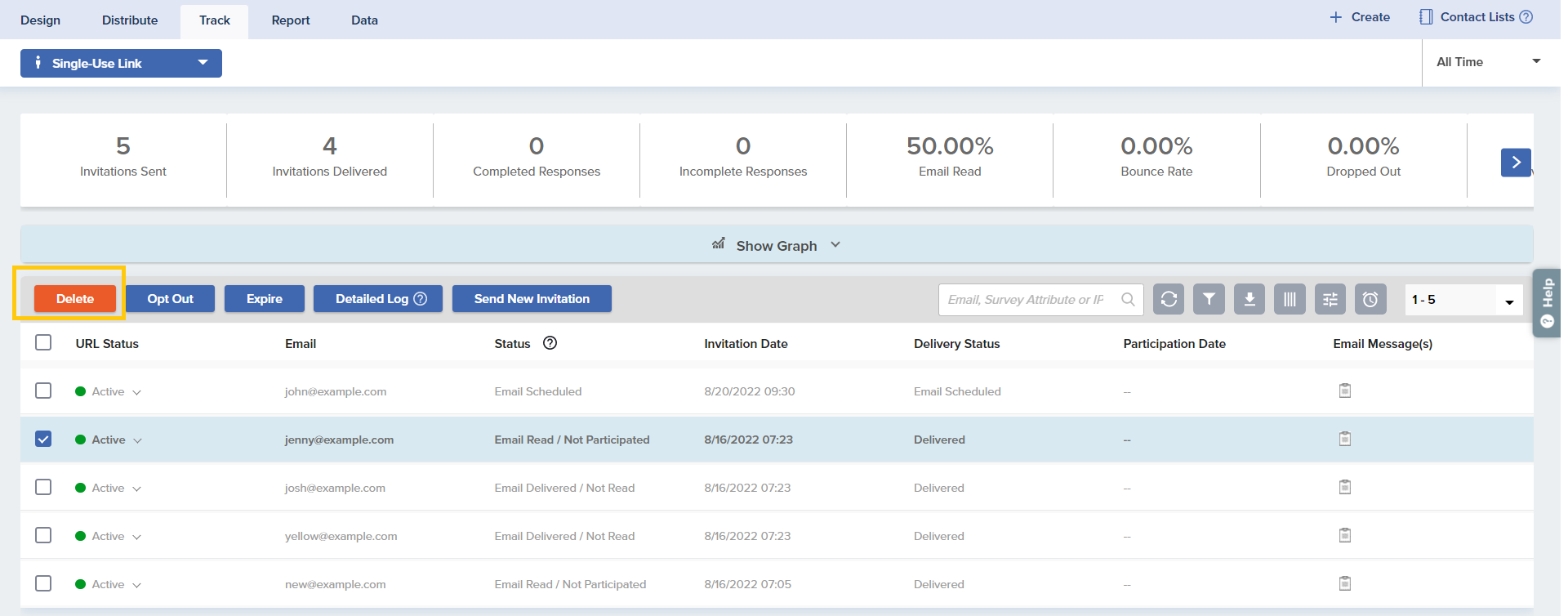The height and width of the screenshot is (616, 1568).
Task: Click the next arrow on stats panel
Action: coord(1516,163)
